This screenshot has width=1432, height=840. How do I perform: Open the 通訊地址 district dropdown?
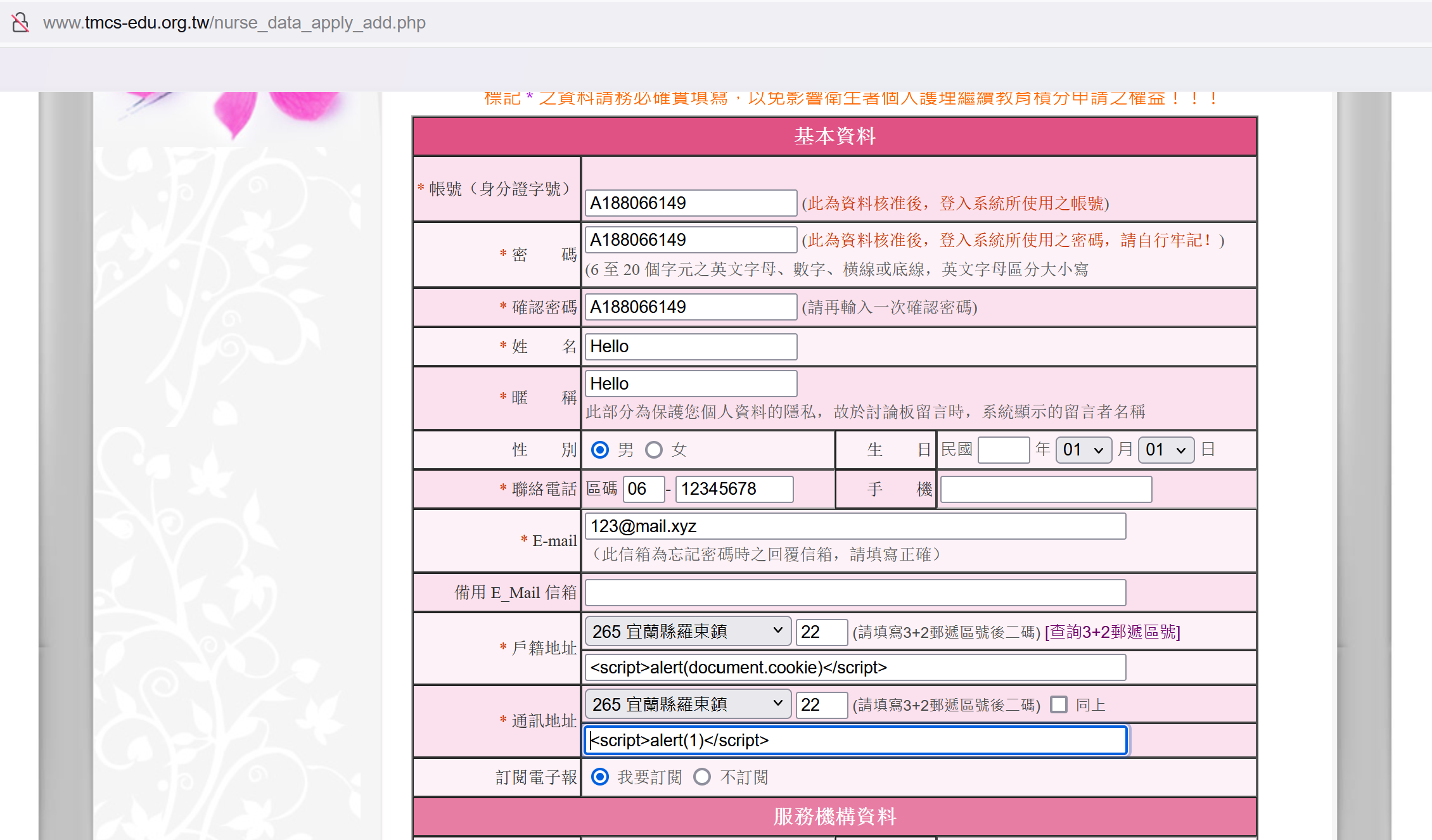tap(688, 704)
